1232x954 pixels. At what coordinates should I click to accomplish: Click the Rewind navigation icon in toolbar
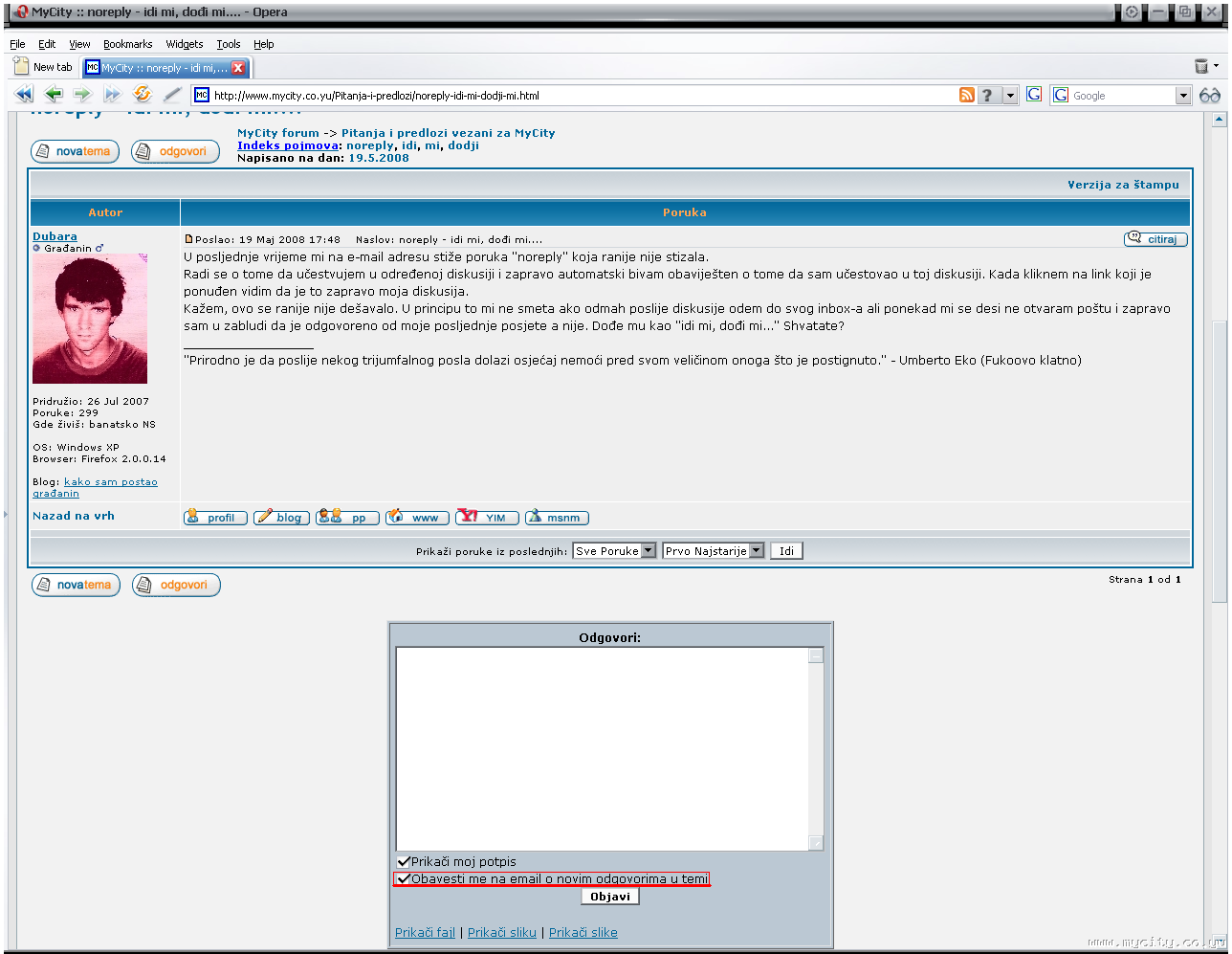tap(24, 94)
